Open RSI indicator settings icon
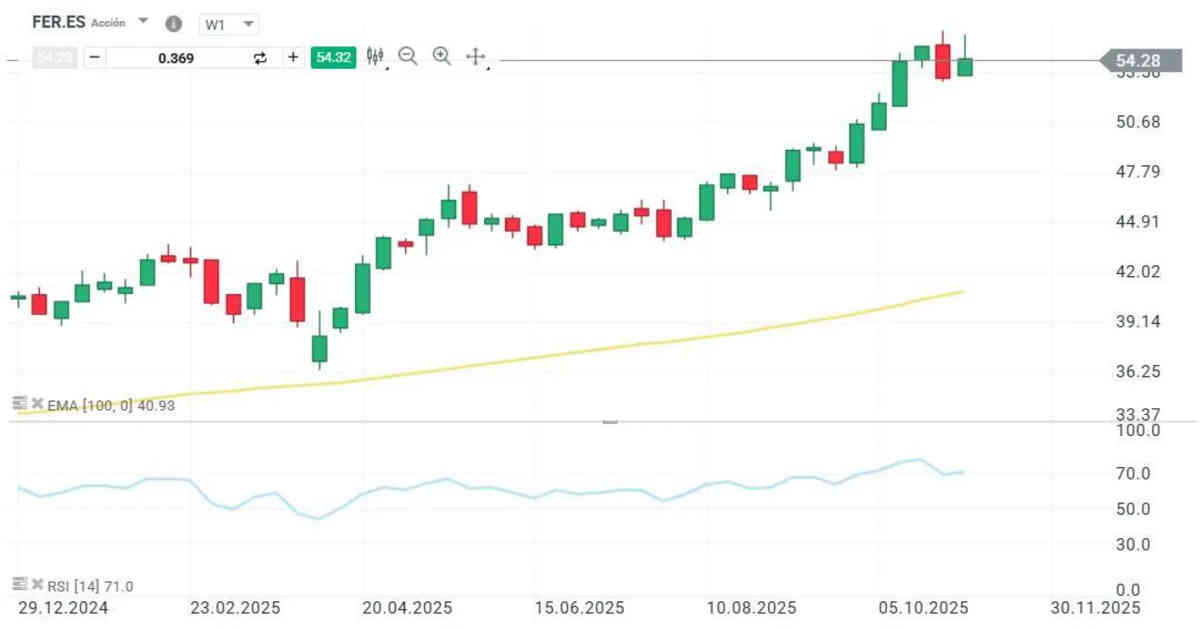 click(19, 584)
